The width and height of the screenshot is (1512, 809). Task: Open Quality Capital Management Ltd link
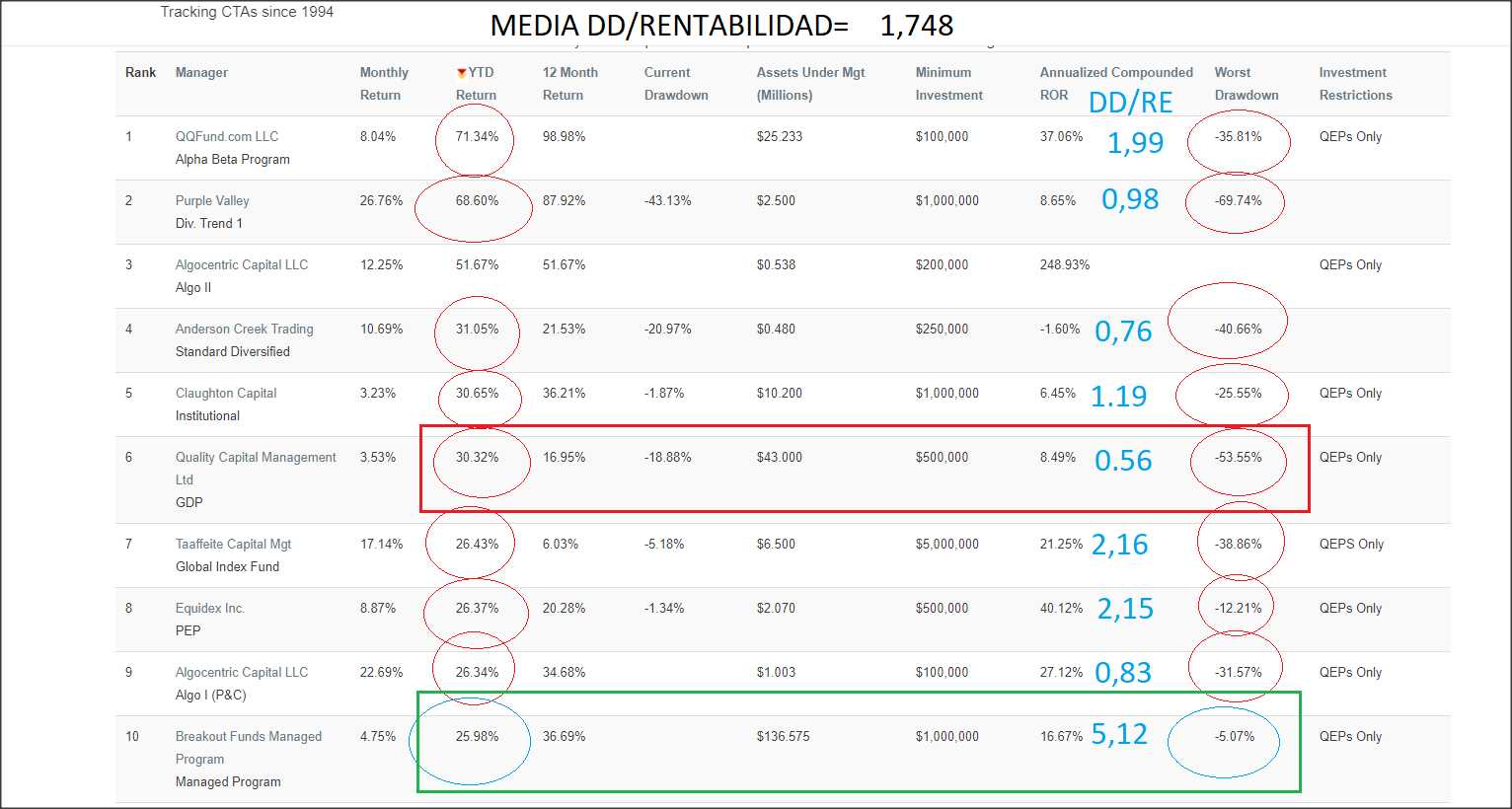tap(256, 469)
